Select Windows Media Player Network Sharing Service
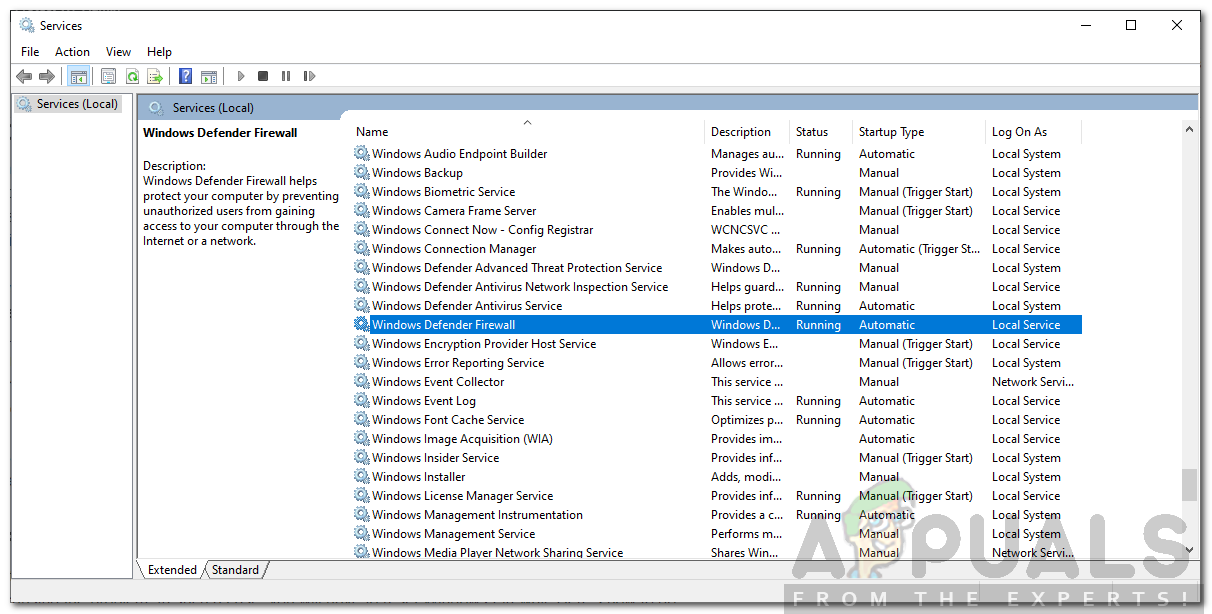The width and height of the screenshot is (1212, 614). pyautogui.click(x=497, y=553)
